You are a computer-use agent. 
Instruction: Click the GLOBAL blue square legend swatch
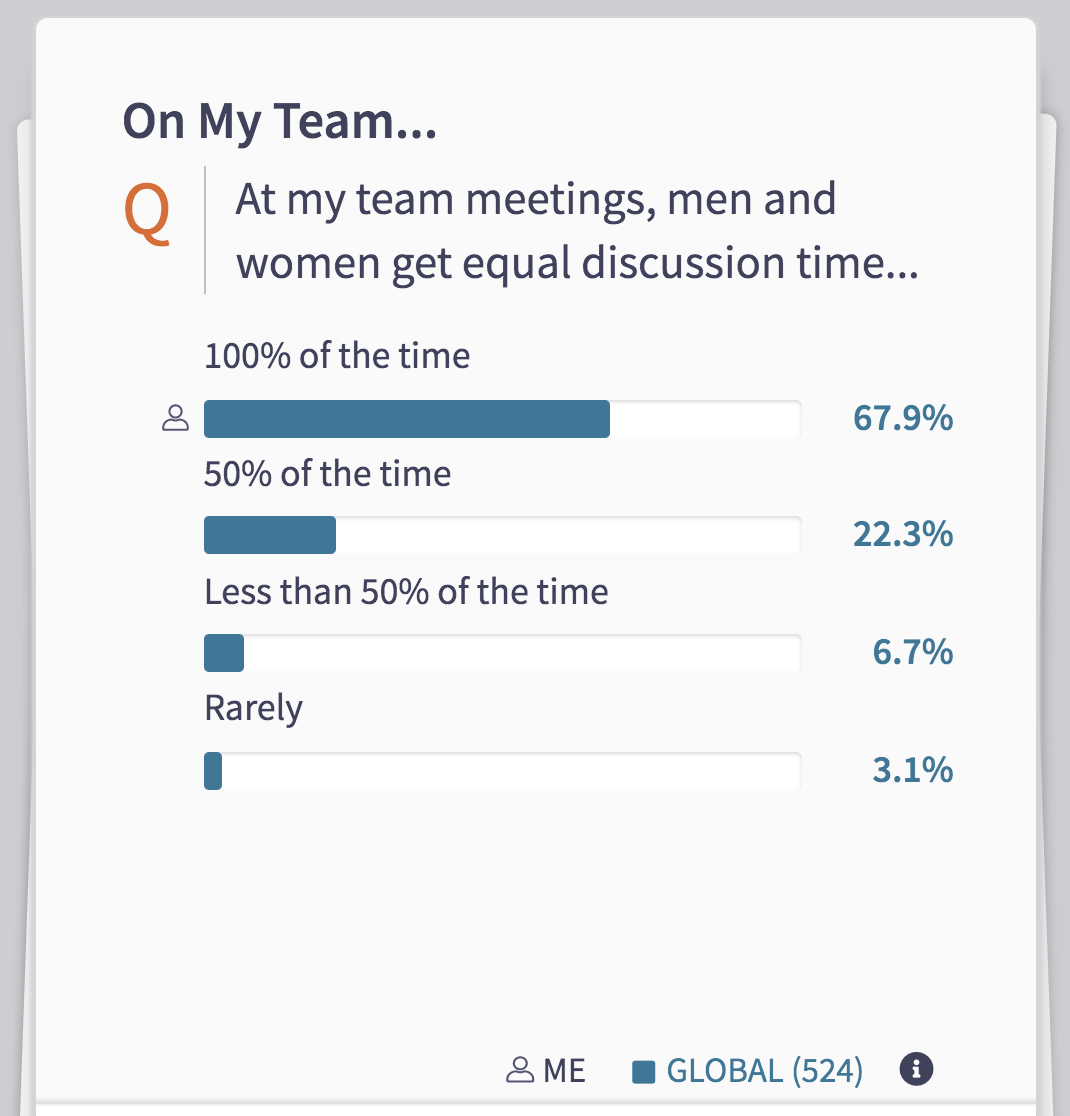tap(644, 1072)
